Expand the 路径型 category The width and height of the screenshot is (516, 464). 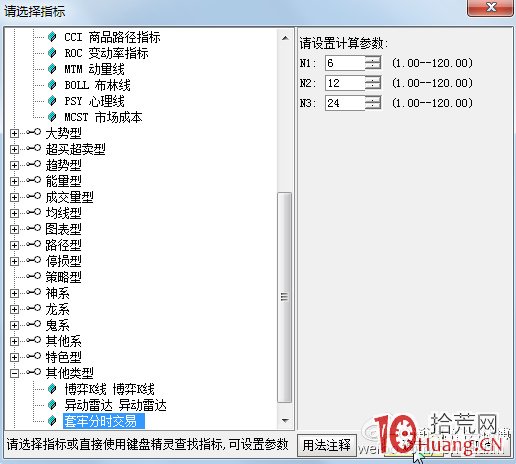(x=14, y=245)
